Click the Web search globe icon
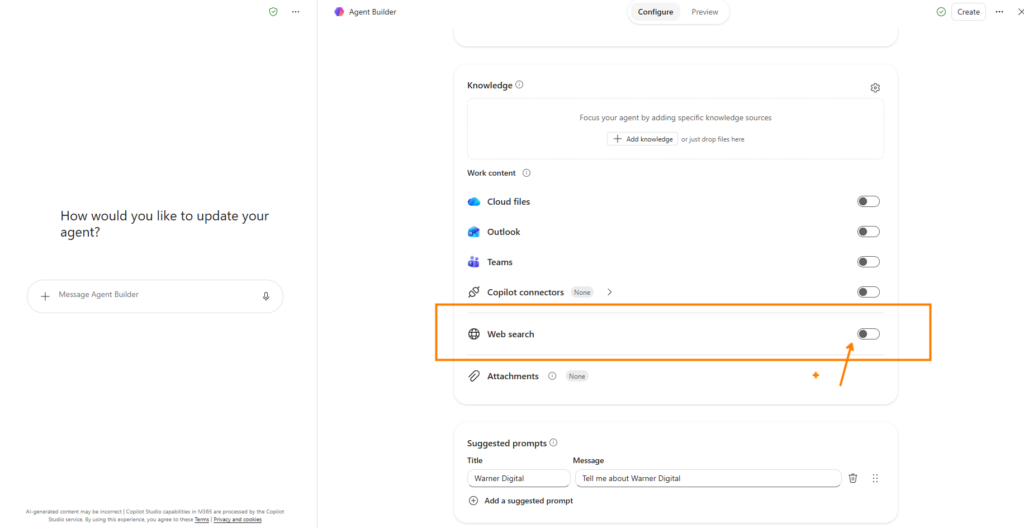This screenshot has width=1024, height=528. point(474,334)
